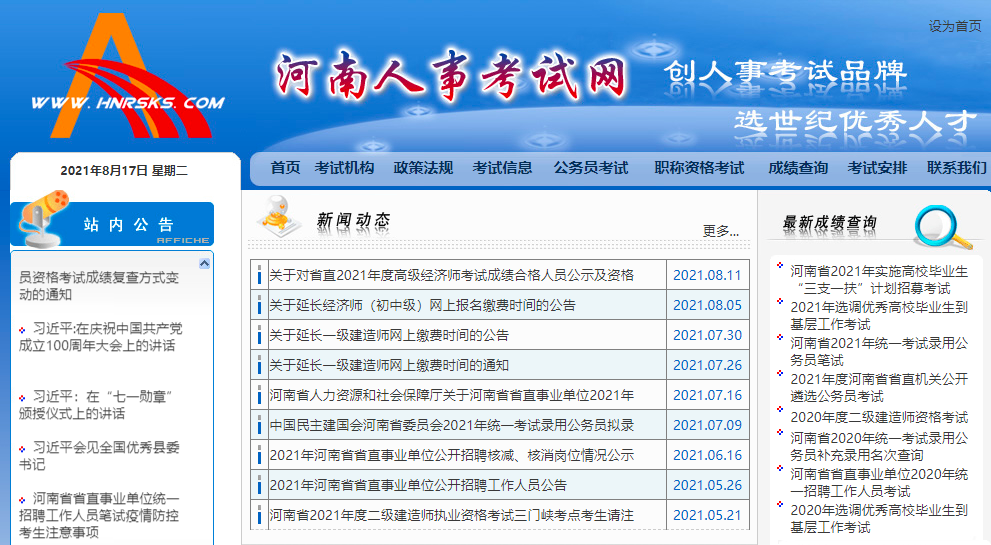This screenshot has width=991, height=545.
Task: Click the date 2021.08.05 cell
Action: [707, 305]
